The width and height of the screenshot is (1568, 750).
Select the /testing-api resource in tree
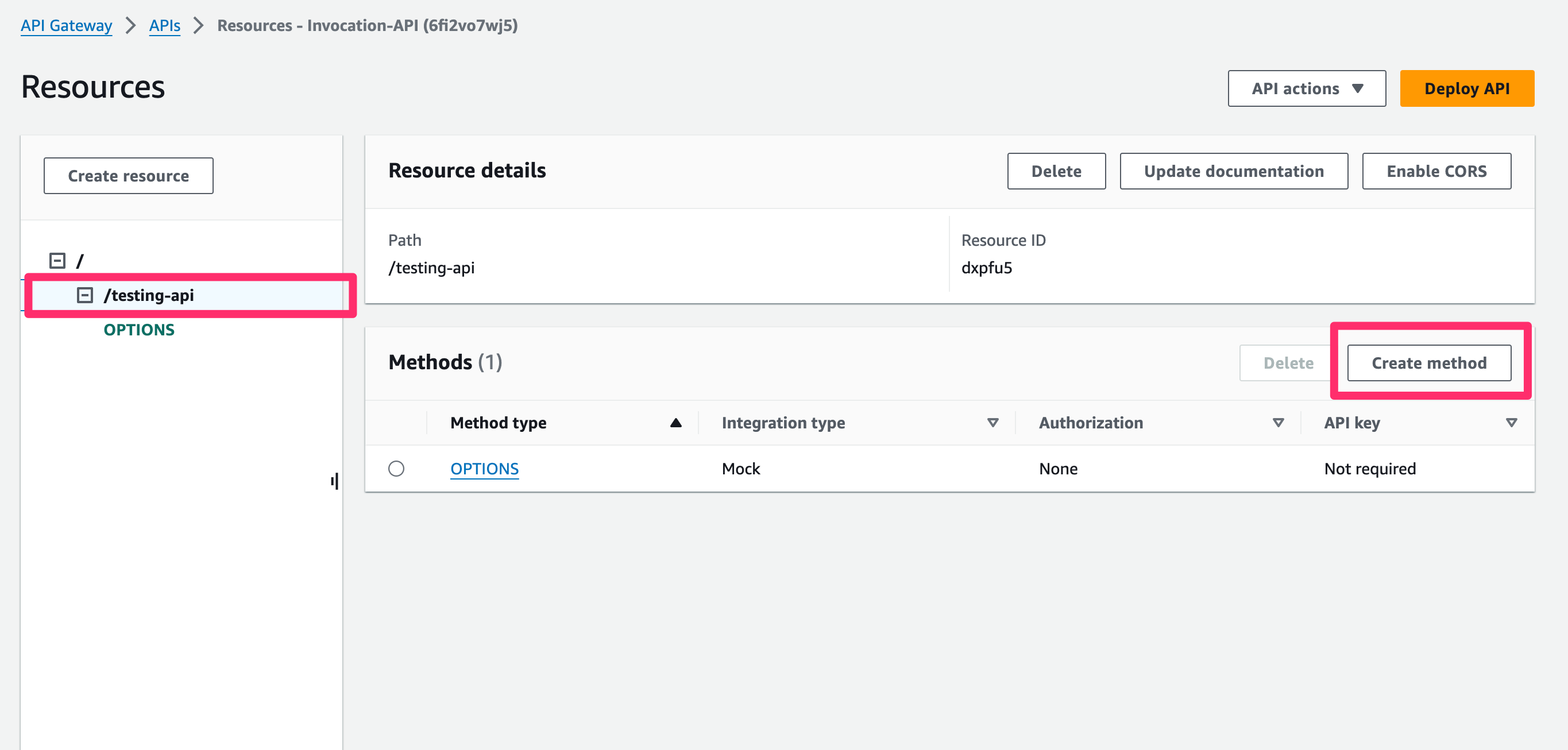[x=149, y=295]
